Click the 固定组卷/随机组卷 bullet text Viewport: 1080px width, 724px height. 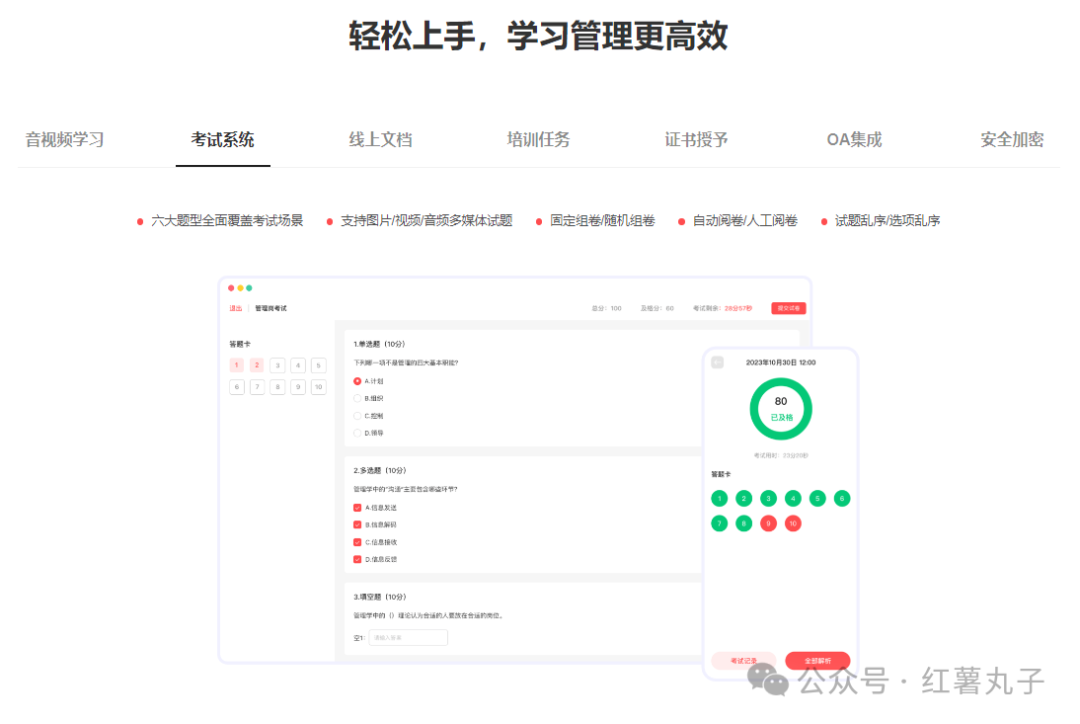coord(603,220)
